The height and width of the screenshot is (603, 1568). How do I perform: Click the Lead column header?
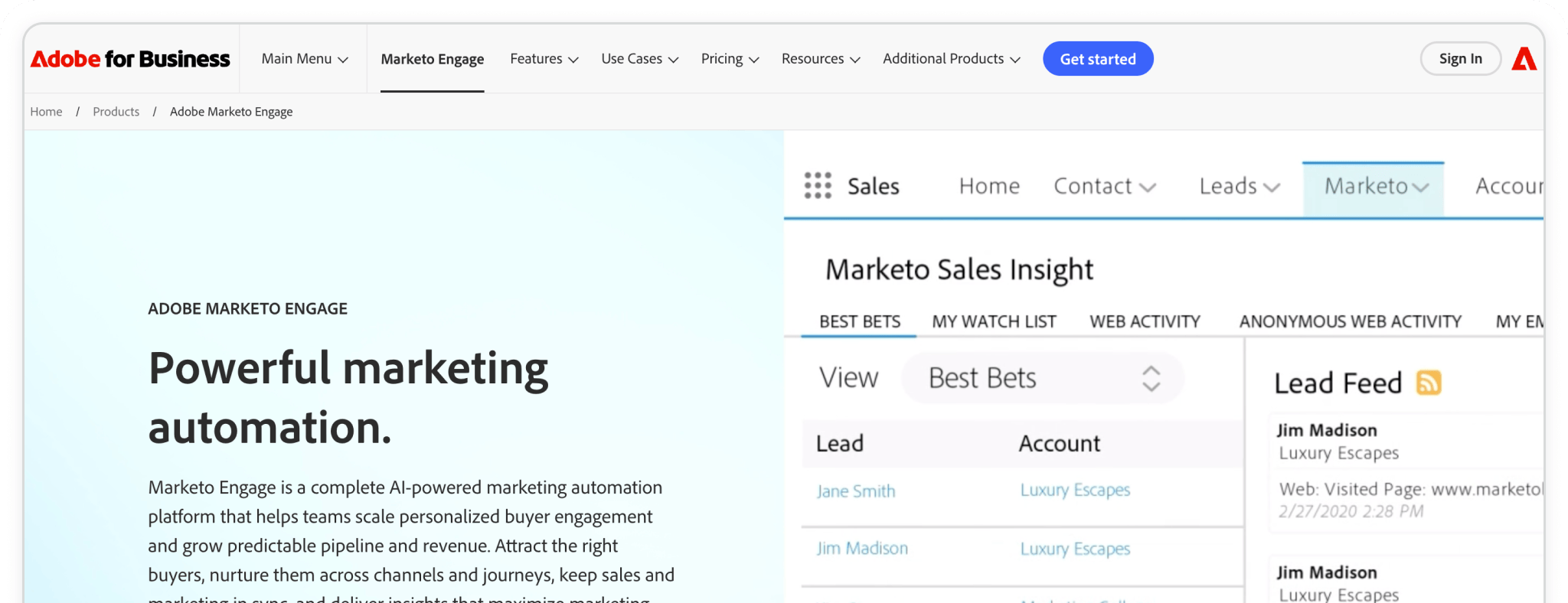click(x=840, y=443)
